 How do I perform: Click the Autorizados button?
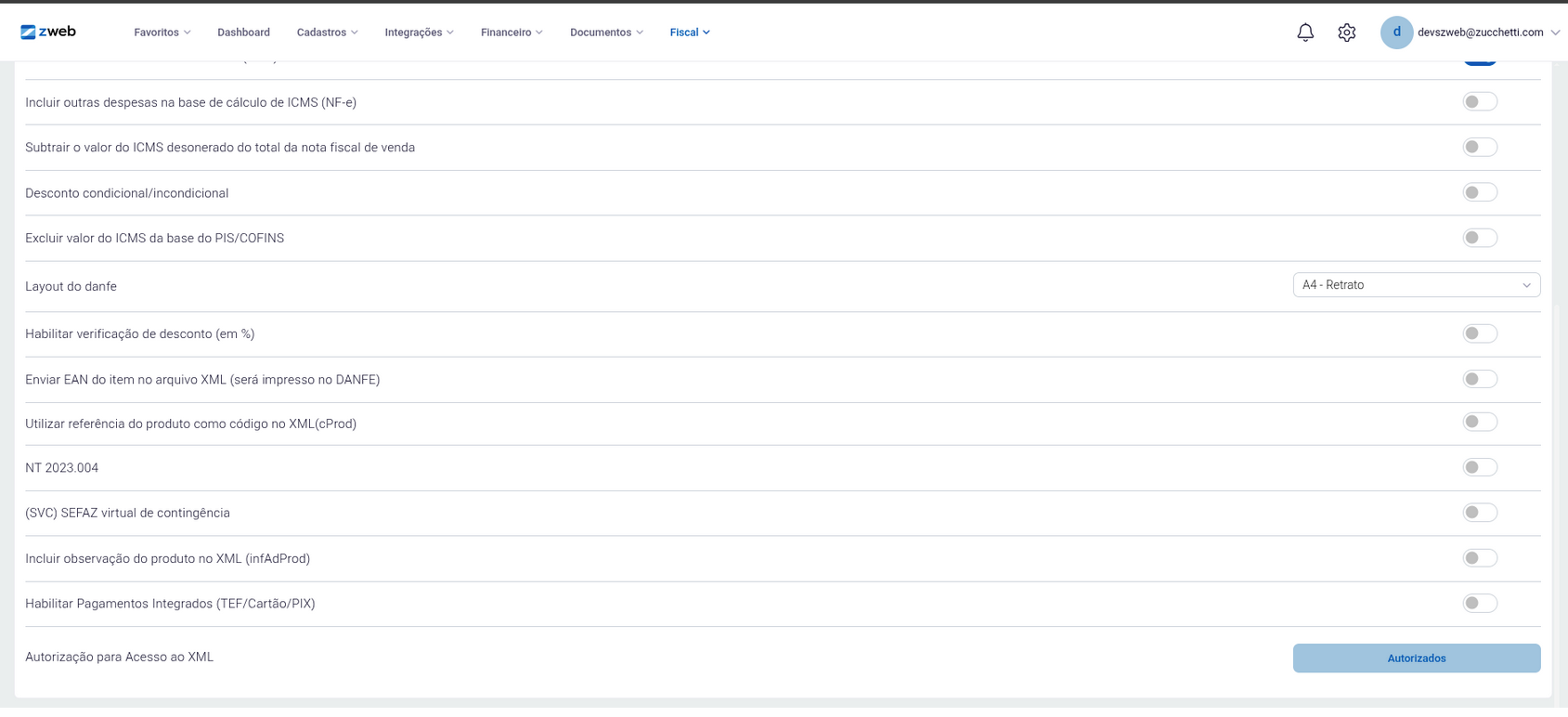(1416, 658)
